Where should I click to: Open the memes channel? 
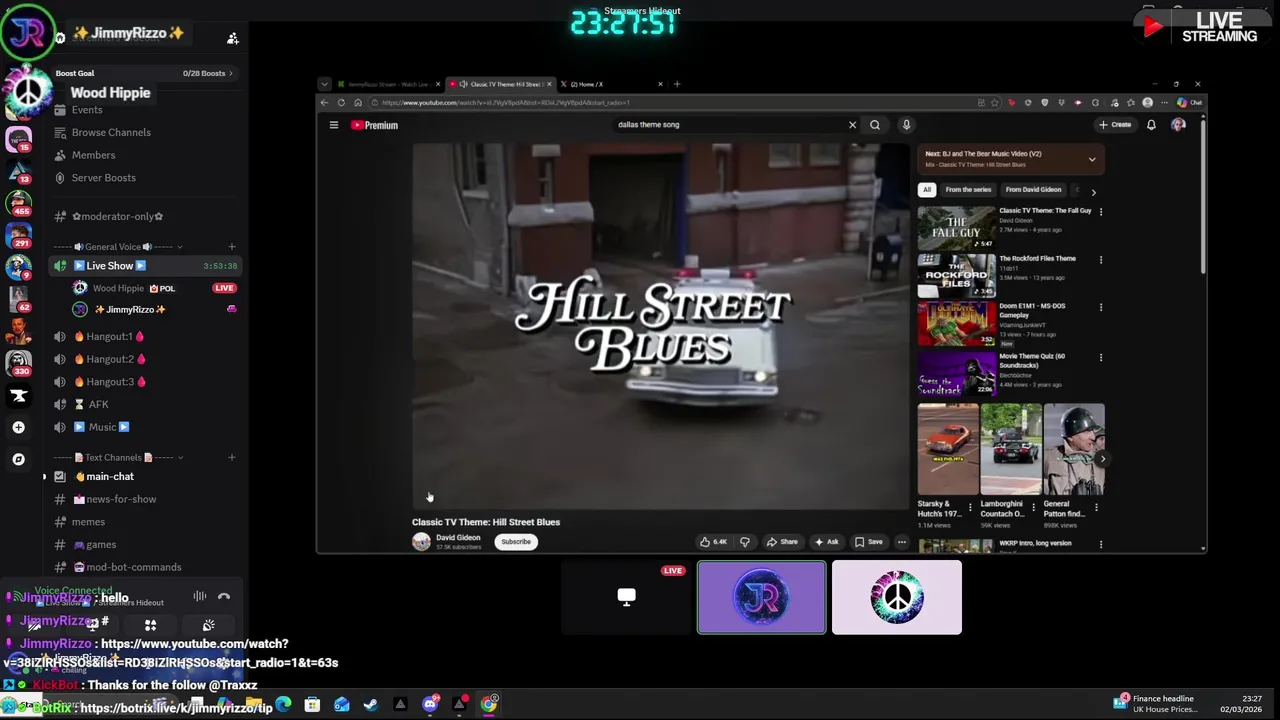(88, 522)
